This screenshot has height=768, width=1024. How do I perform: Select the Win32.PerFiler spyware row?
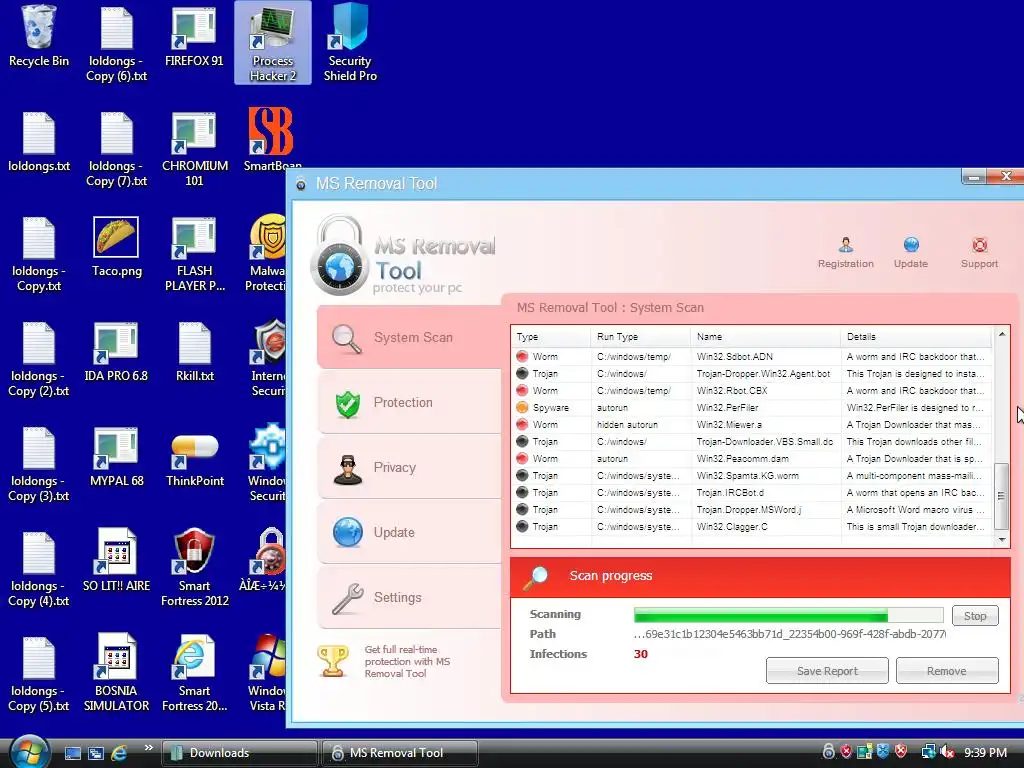(x=752, y=408)
